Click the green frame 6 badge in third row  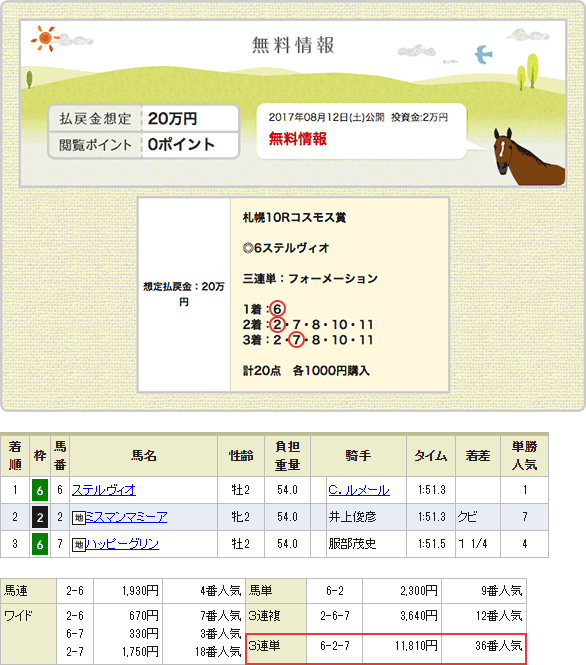(40, 544)
